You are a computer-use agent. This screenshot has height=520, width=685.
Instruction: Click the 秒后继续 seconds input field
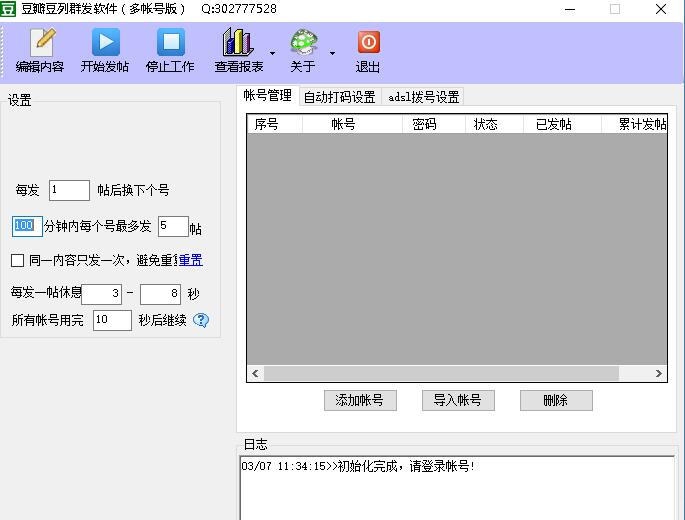coord(112,320)
